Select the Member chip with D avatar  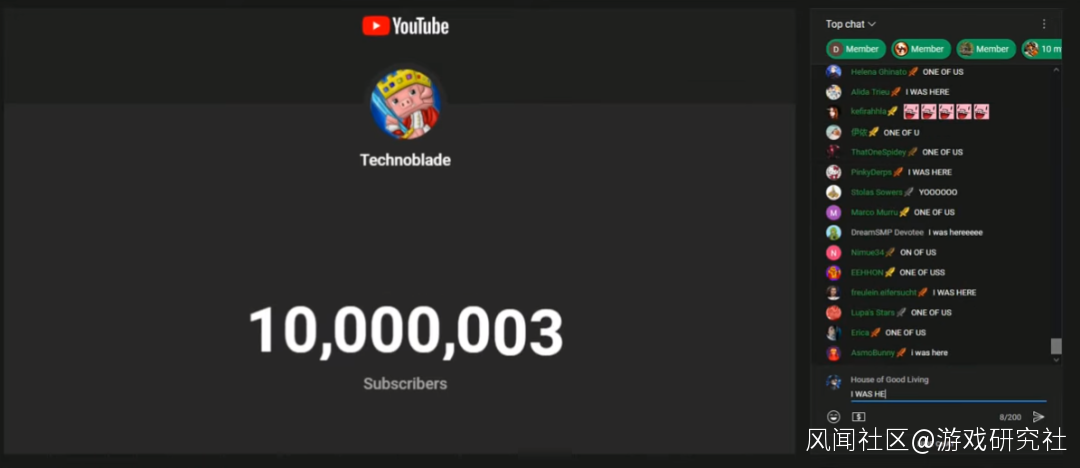(853, 49)
